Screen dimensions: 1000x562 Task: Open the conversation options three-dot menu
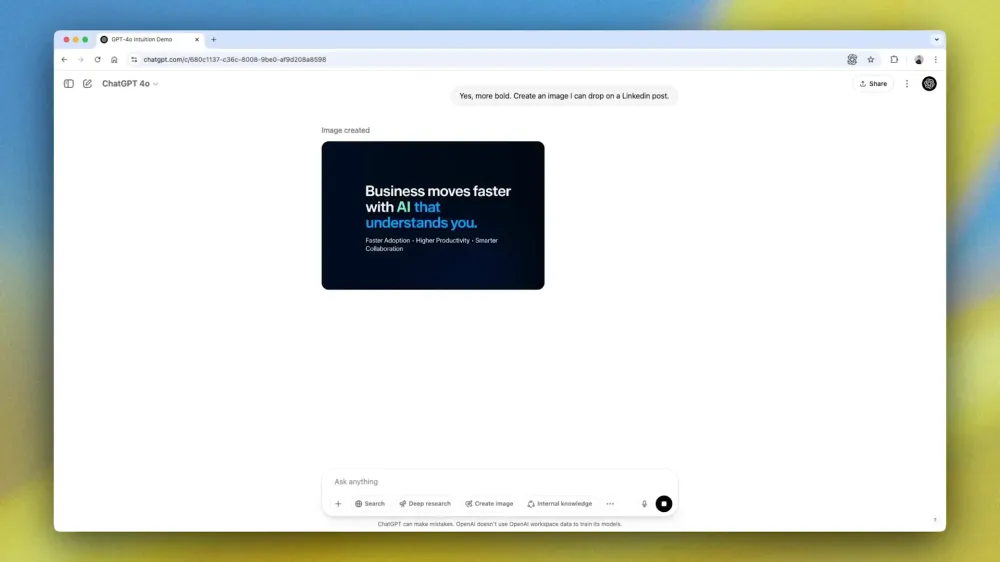[x=907, y=84]
